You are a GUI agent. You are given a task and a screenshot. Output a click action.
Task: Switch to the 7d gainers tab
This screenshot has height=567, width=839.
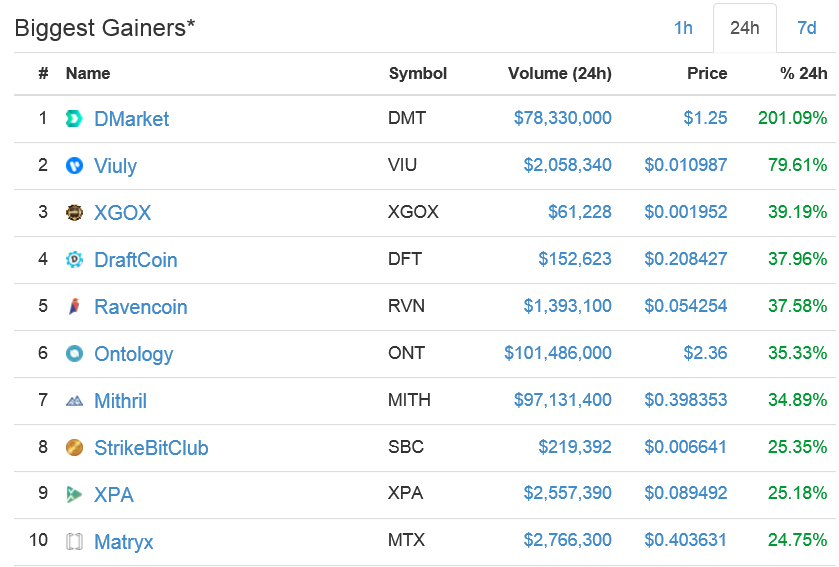pos(806,28)
